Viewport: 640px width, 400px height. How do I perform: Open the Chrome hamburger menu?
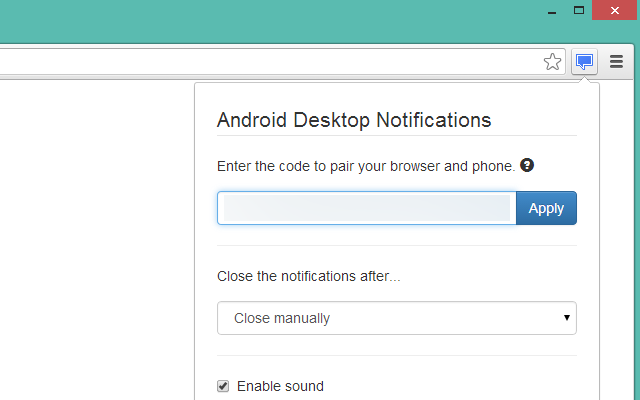click(616, 62)
